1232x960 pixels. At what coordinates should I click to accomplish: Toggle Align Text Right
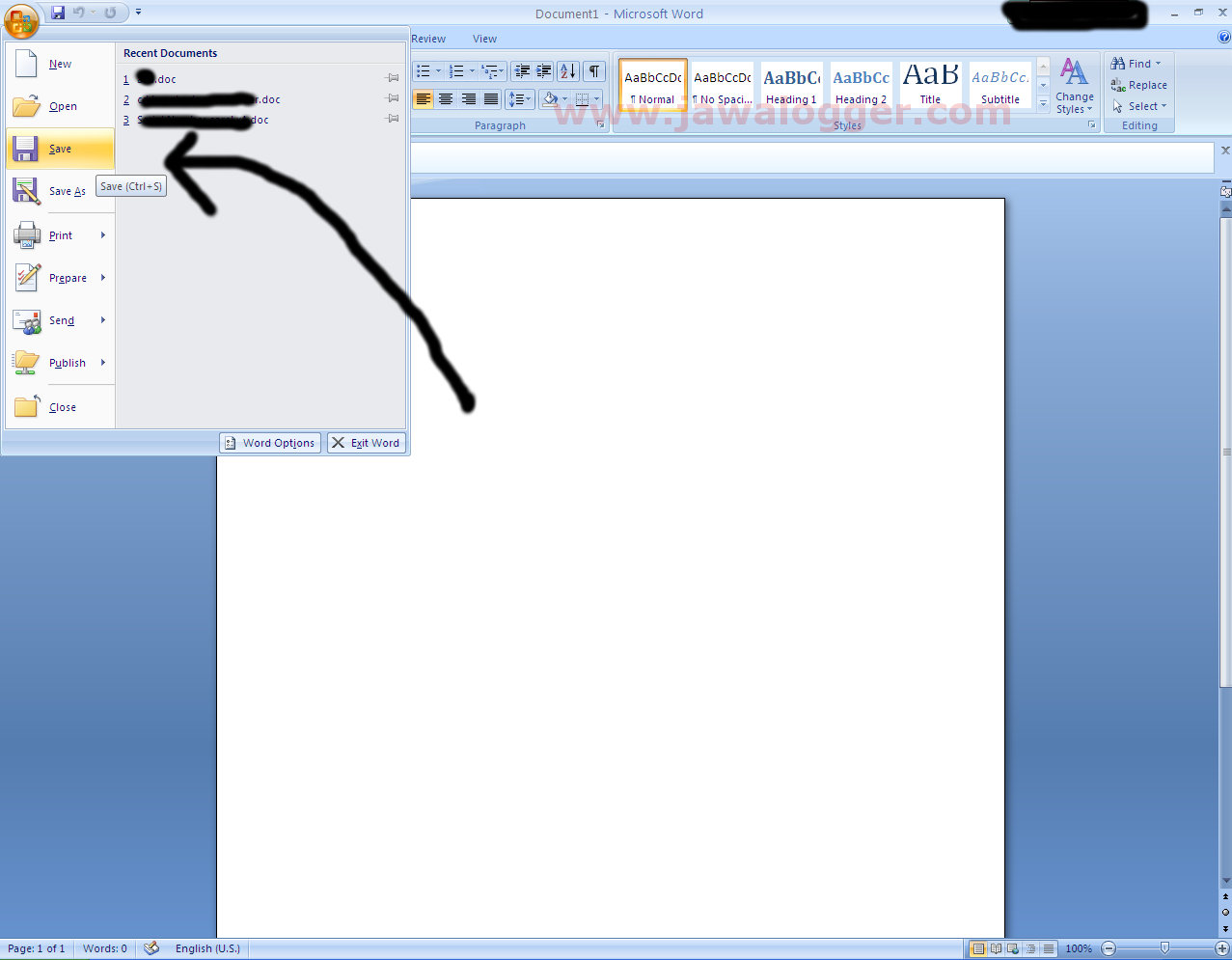coord(469,99)
